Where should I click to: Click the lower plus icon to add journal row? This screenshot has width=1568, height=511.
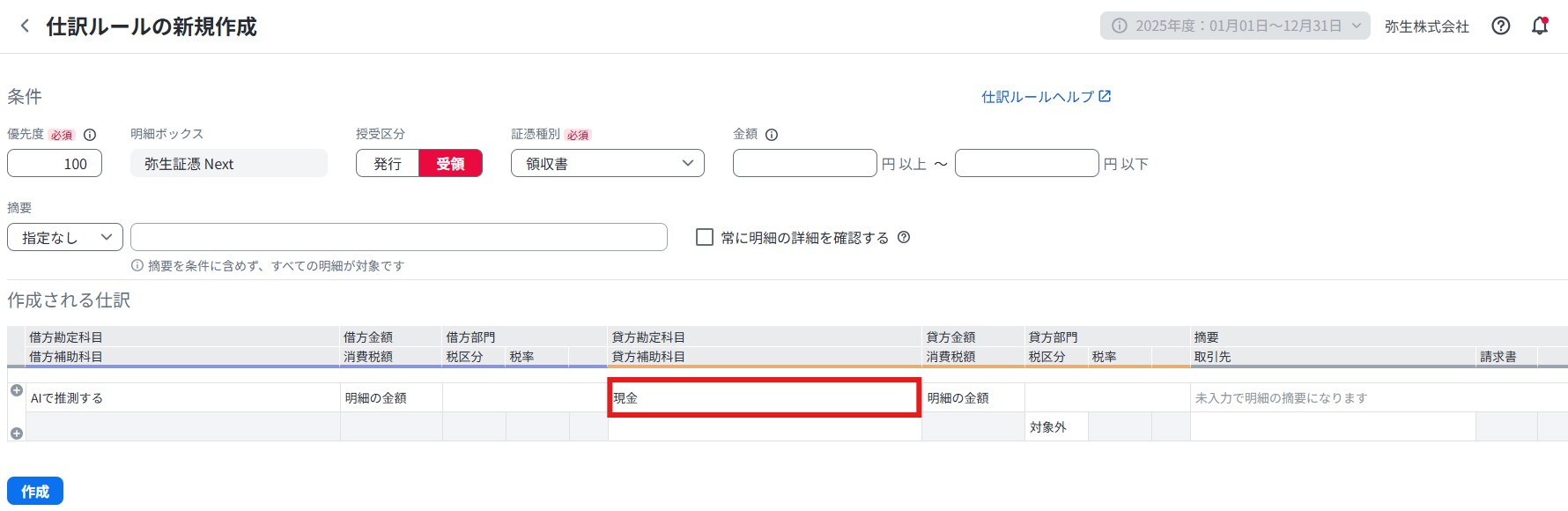click(16, 433)
